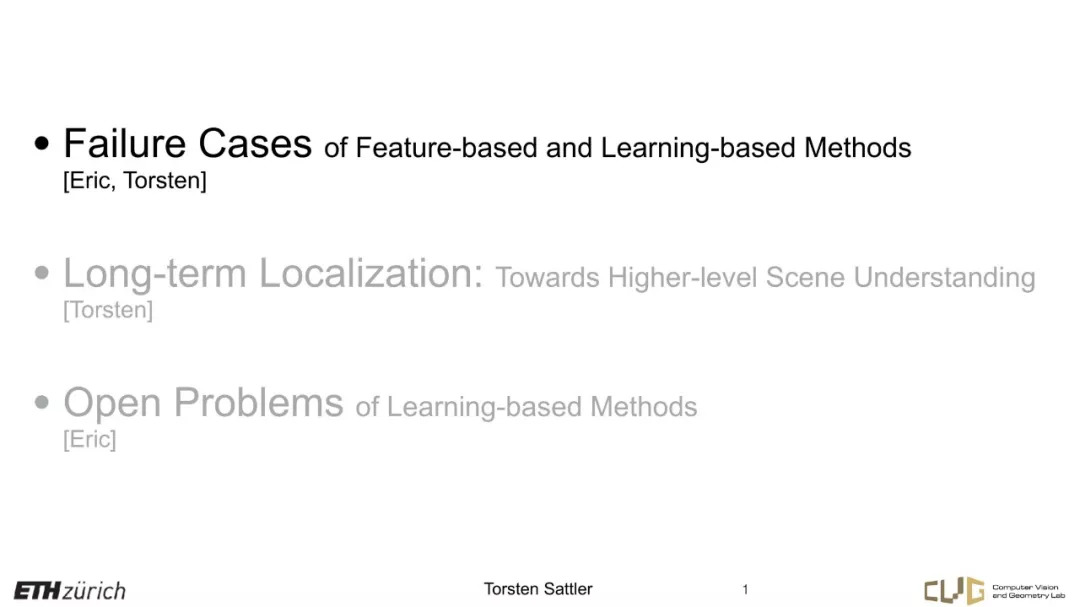Click the word 'Cases' in the first heading

coord(255,143)
